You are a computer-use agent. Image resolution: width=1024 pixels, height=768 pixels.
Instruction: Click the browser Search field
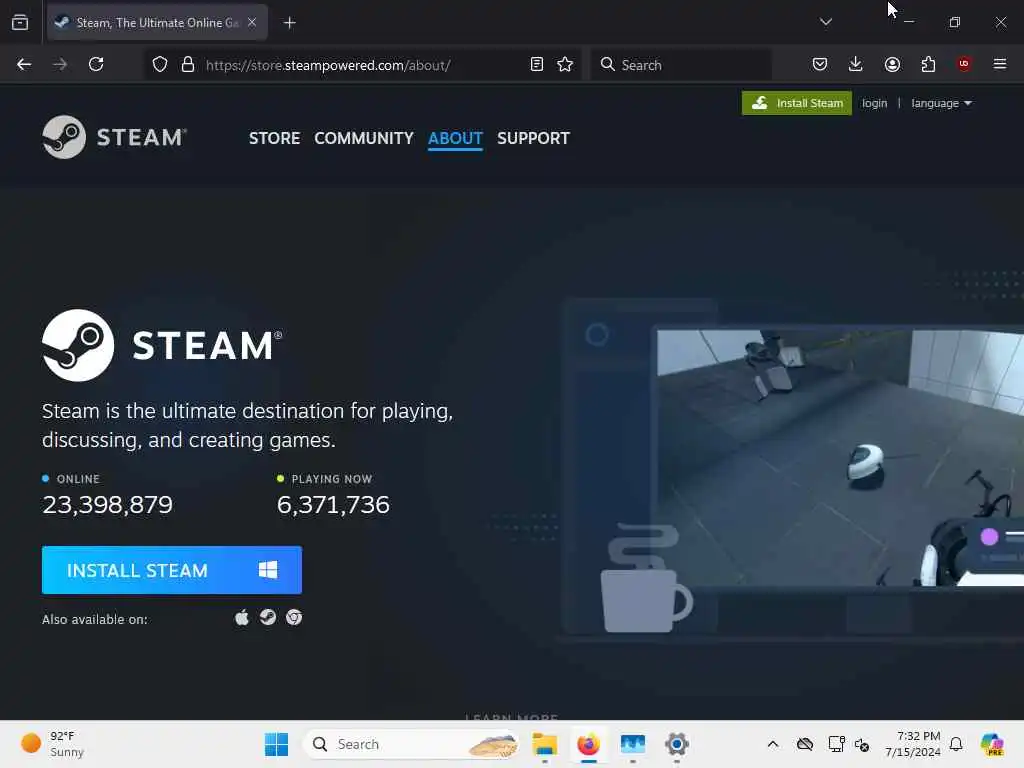pos(680,65)
